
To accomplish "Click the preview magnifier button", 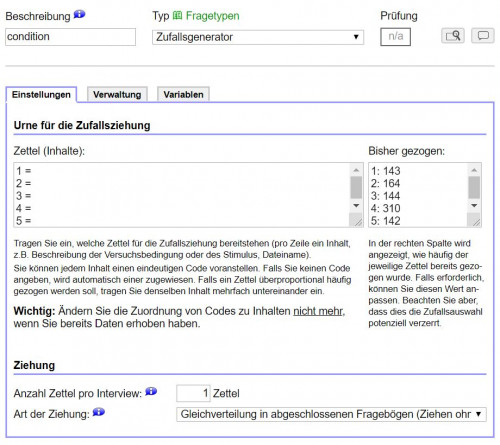I will tap(453, 35).
